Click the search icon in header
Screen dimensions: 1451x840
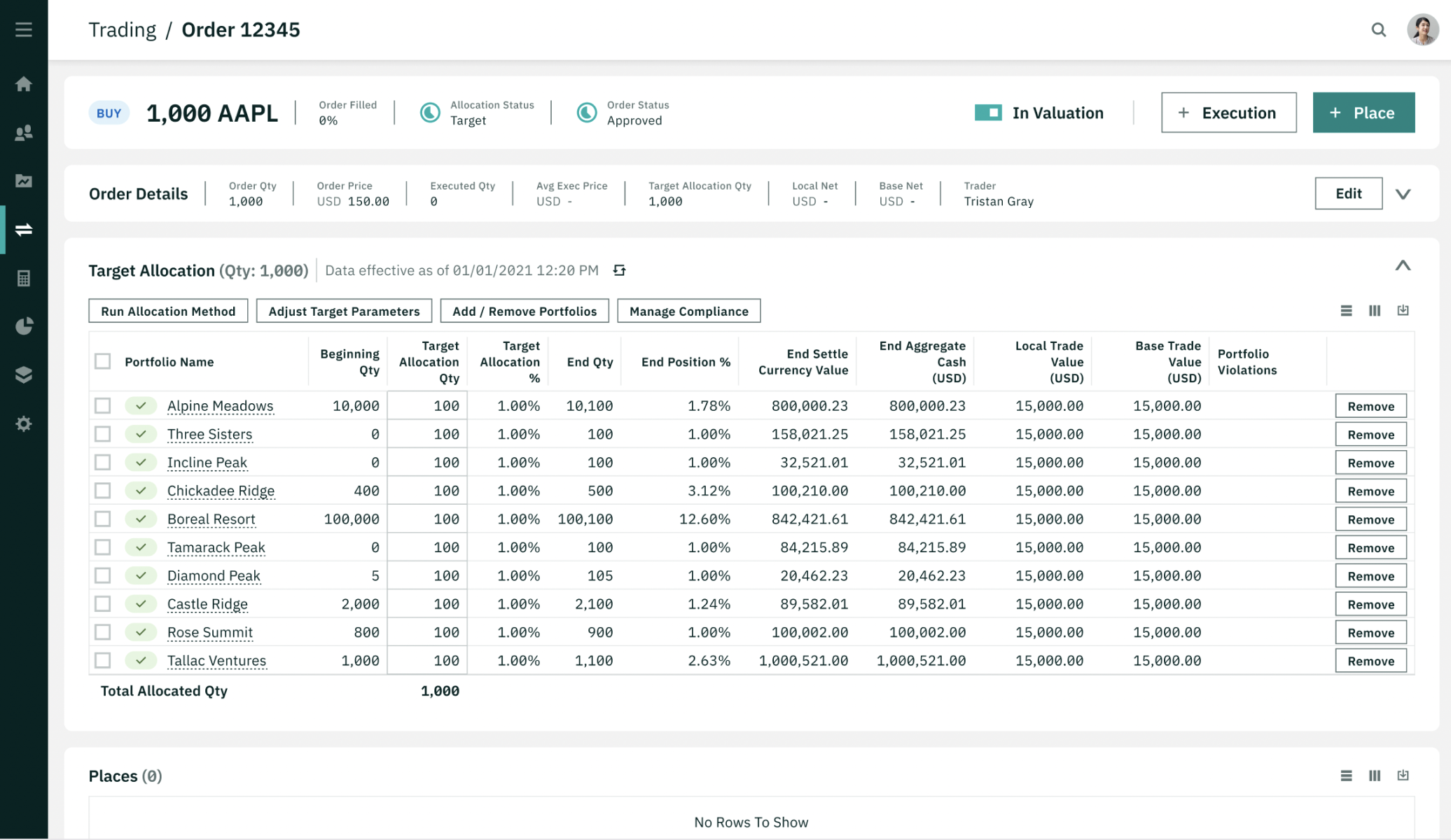point(1378,29)
